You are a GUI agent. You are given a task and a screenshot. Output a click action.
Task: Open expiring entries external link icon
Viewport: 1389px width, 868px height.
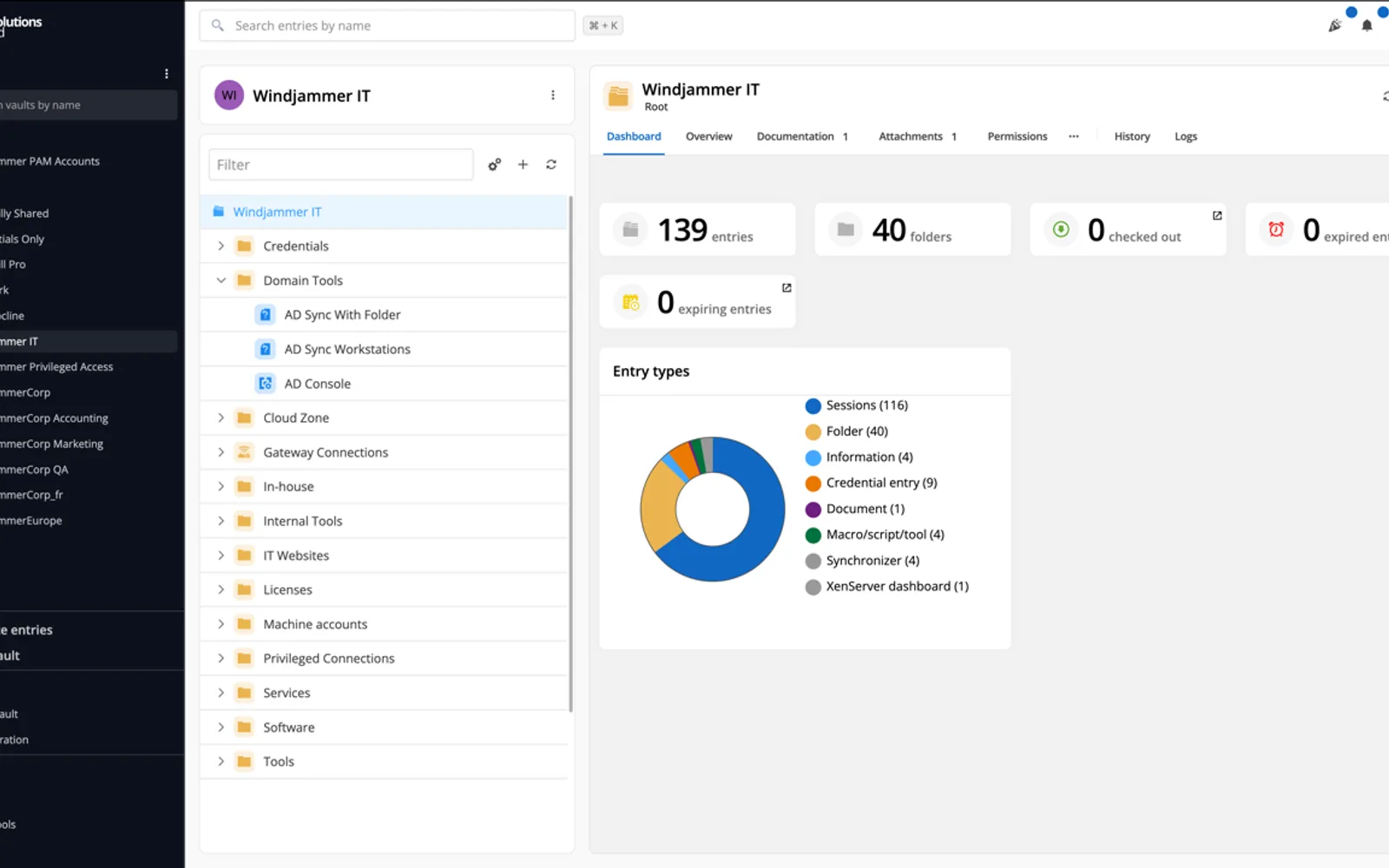point(787,287)
